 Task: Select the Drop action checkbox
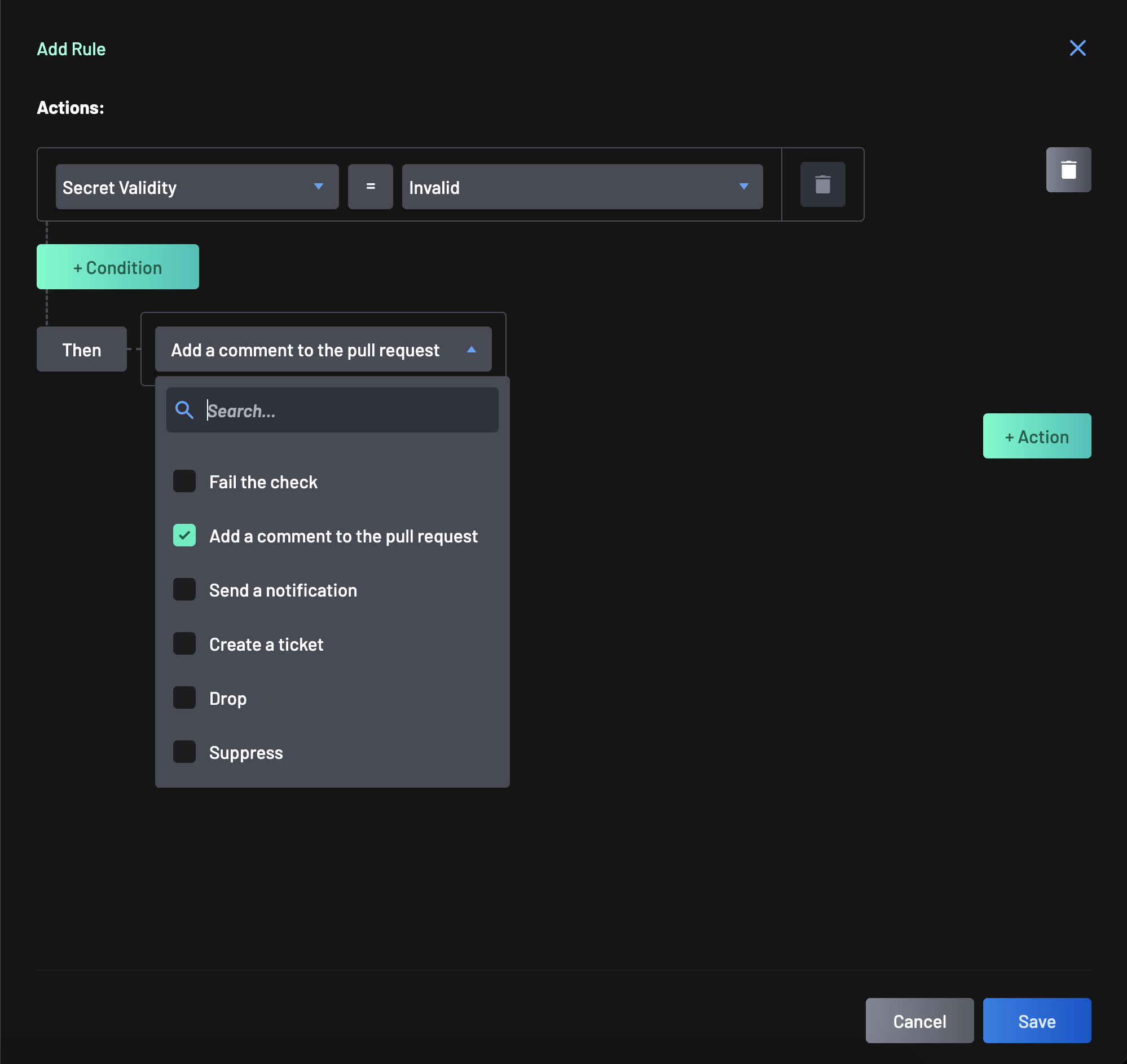184,698
